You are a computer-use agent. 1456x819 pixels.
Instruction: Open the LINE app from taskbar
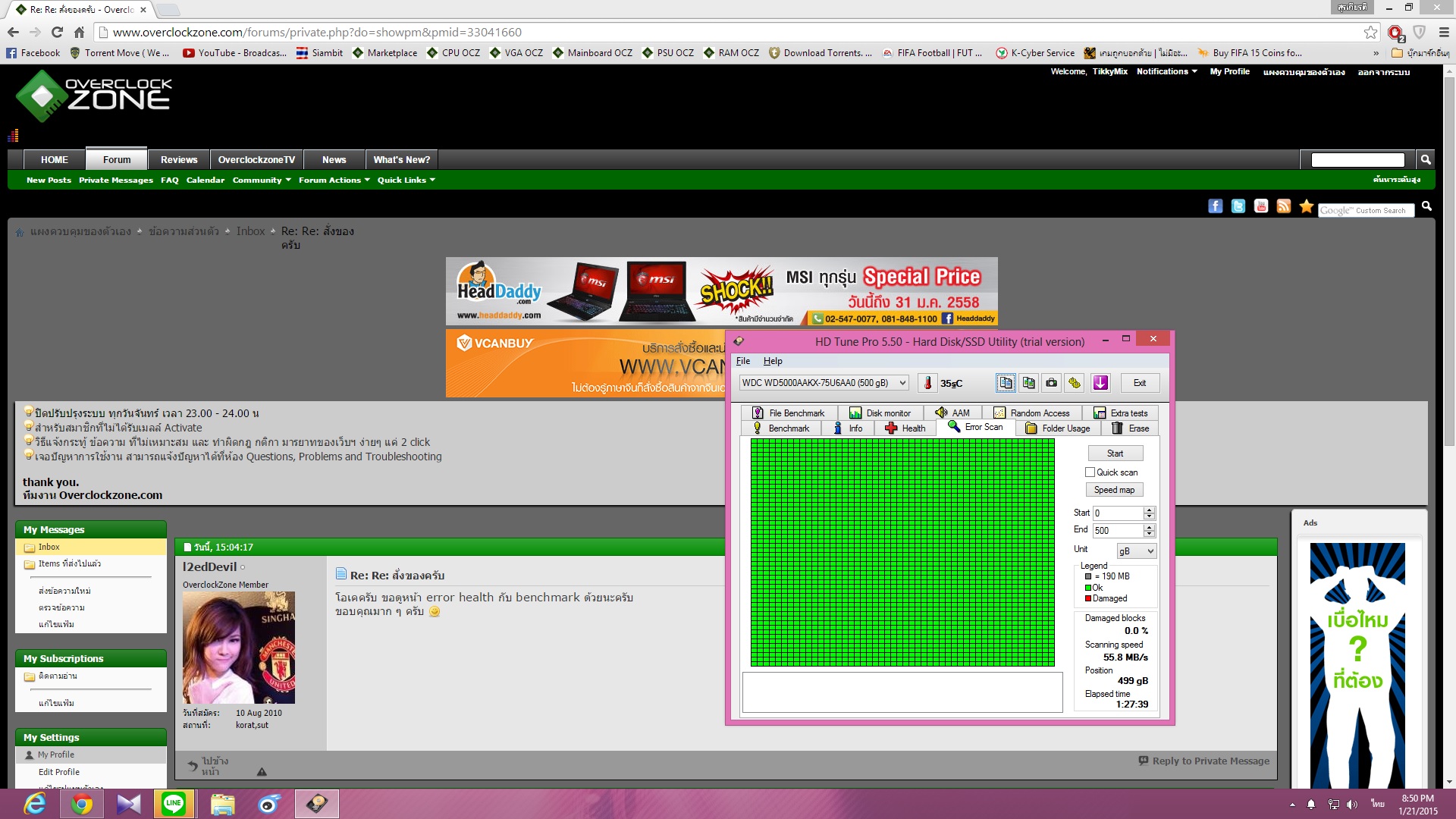(x=174, y=803)
